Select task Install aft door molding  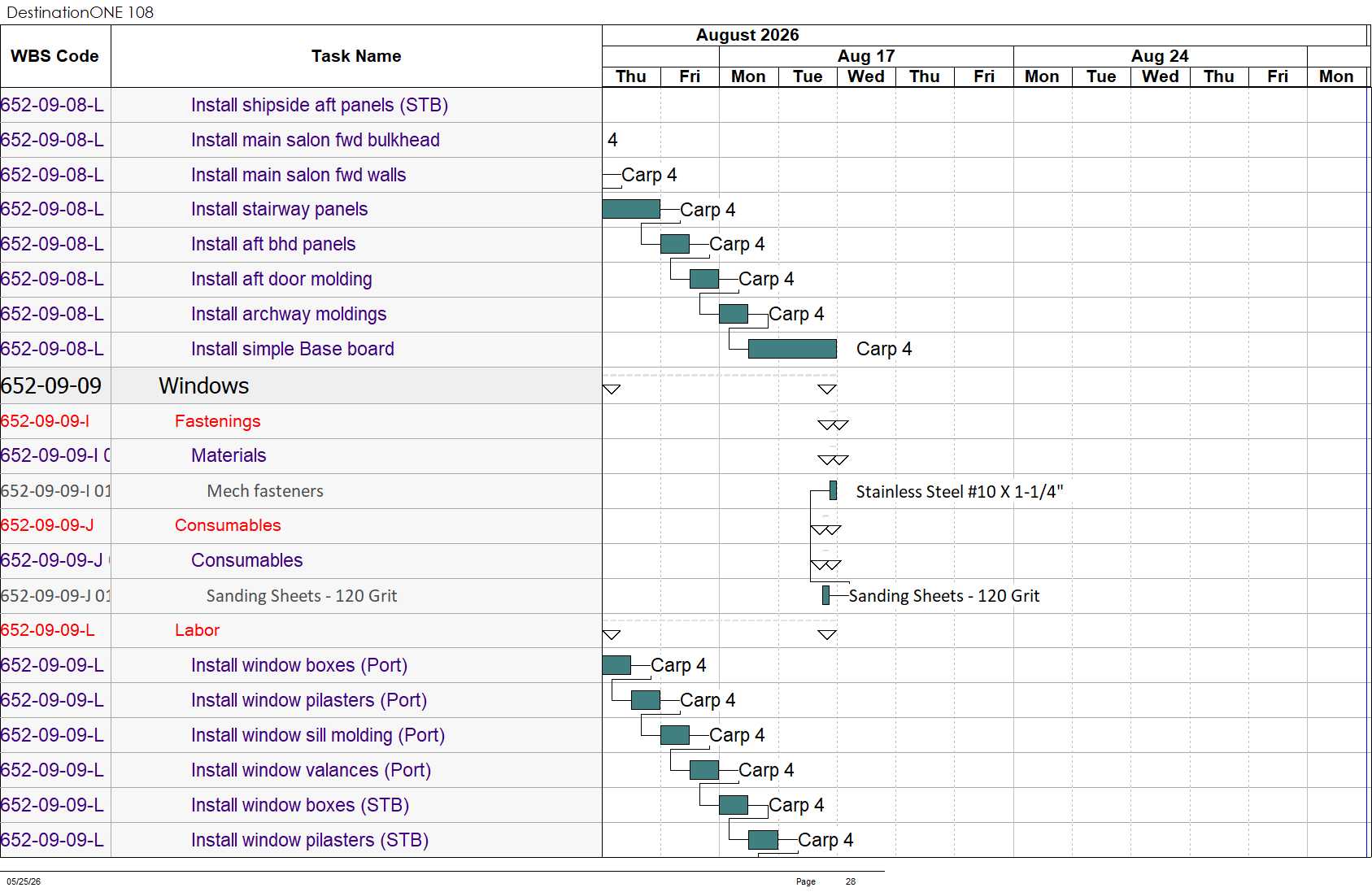[x=281, y=279]
